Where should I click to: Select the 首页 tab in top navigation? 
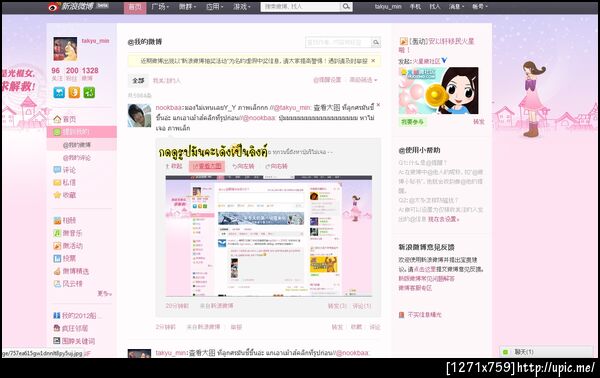coord(135,7)
